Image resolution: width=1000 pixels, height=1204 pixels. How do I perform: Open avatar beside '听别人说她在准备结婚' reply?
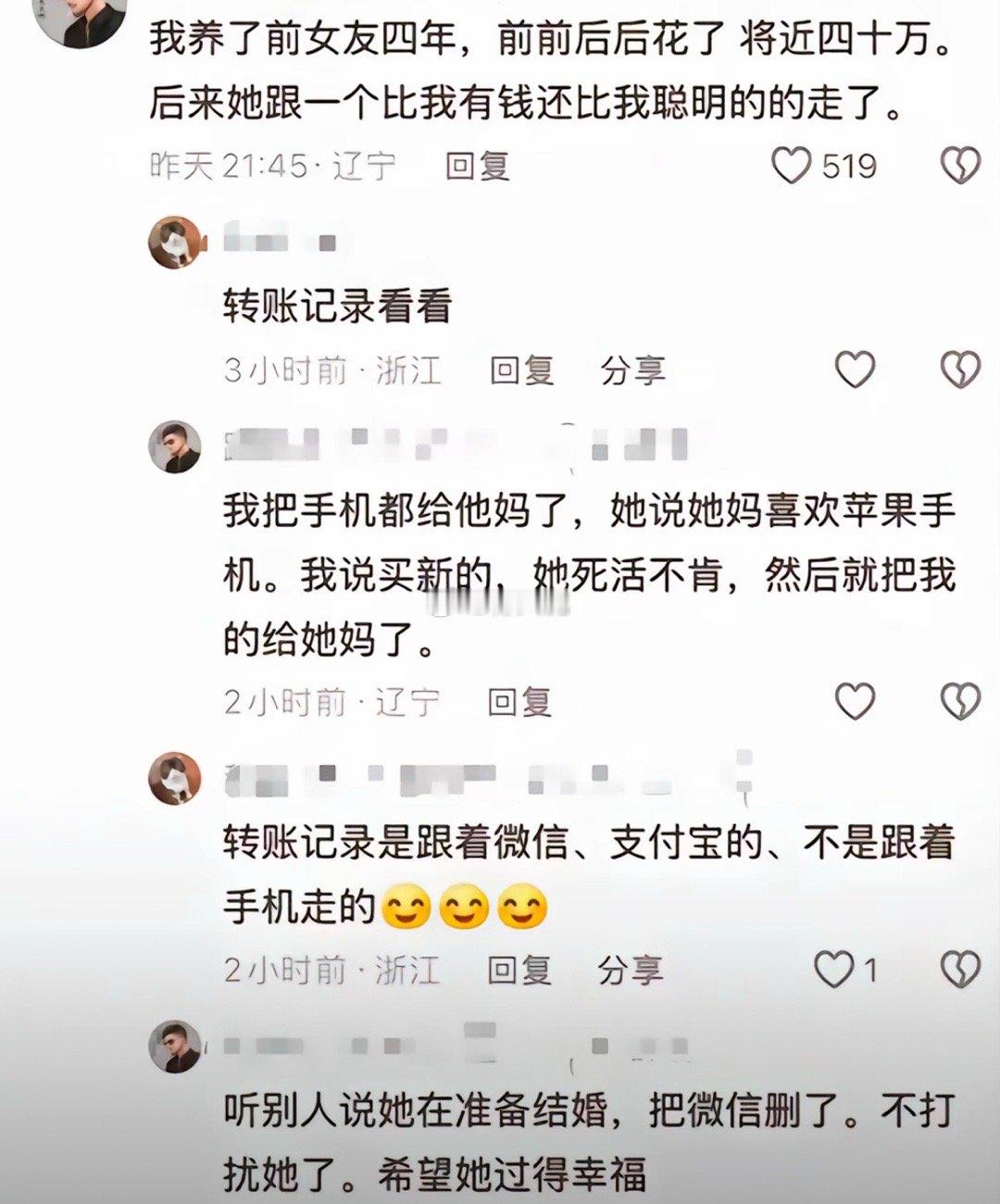pos(175,1047)
